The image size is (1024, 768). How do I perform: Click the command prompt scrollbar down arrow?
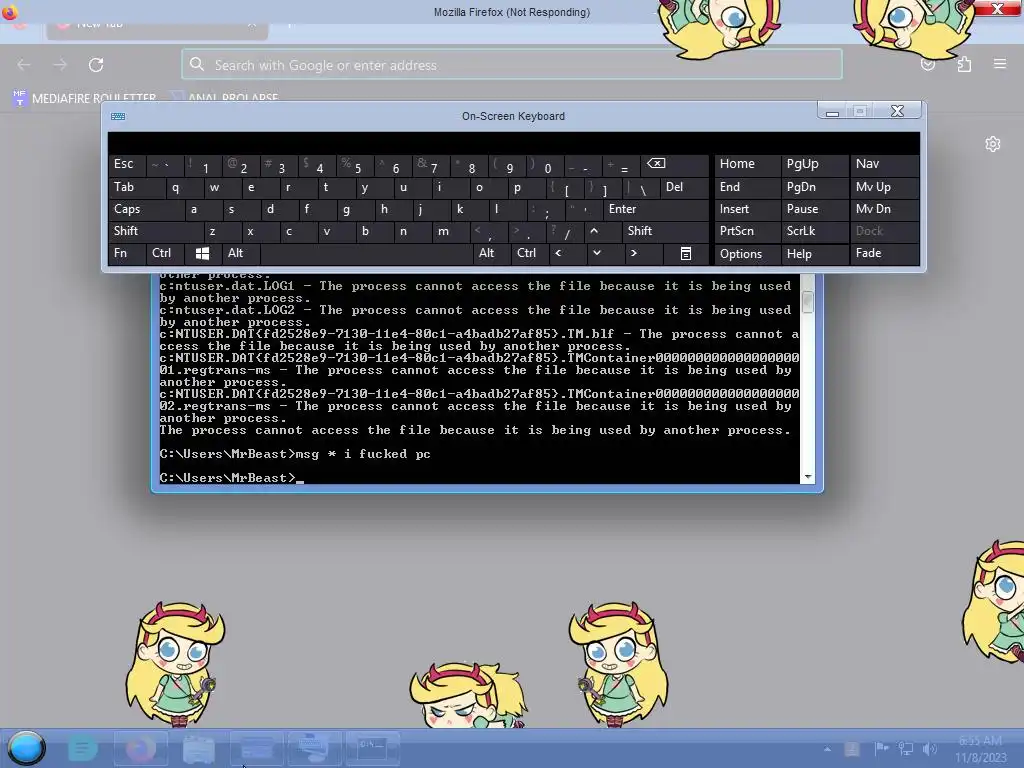tap(808, 477)
